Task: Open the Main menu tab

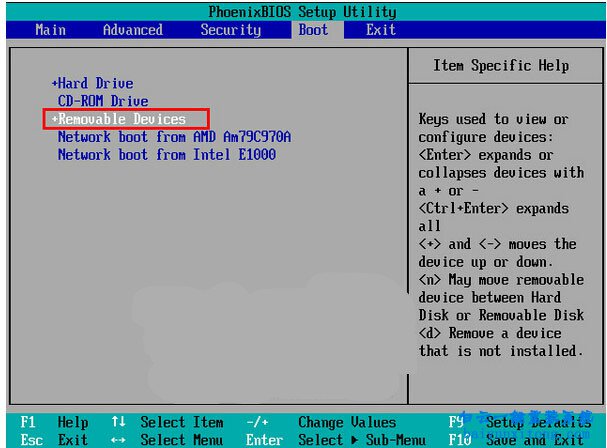Action: tap(50, 30)
